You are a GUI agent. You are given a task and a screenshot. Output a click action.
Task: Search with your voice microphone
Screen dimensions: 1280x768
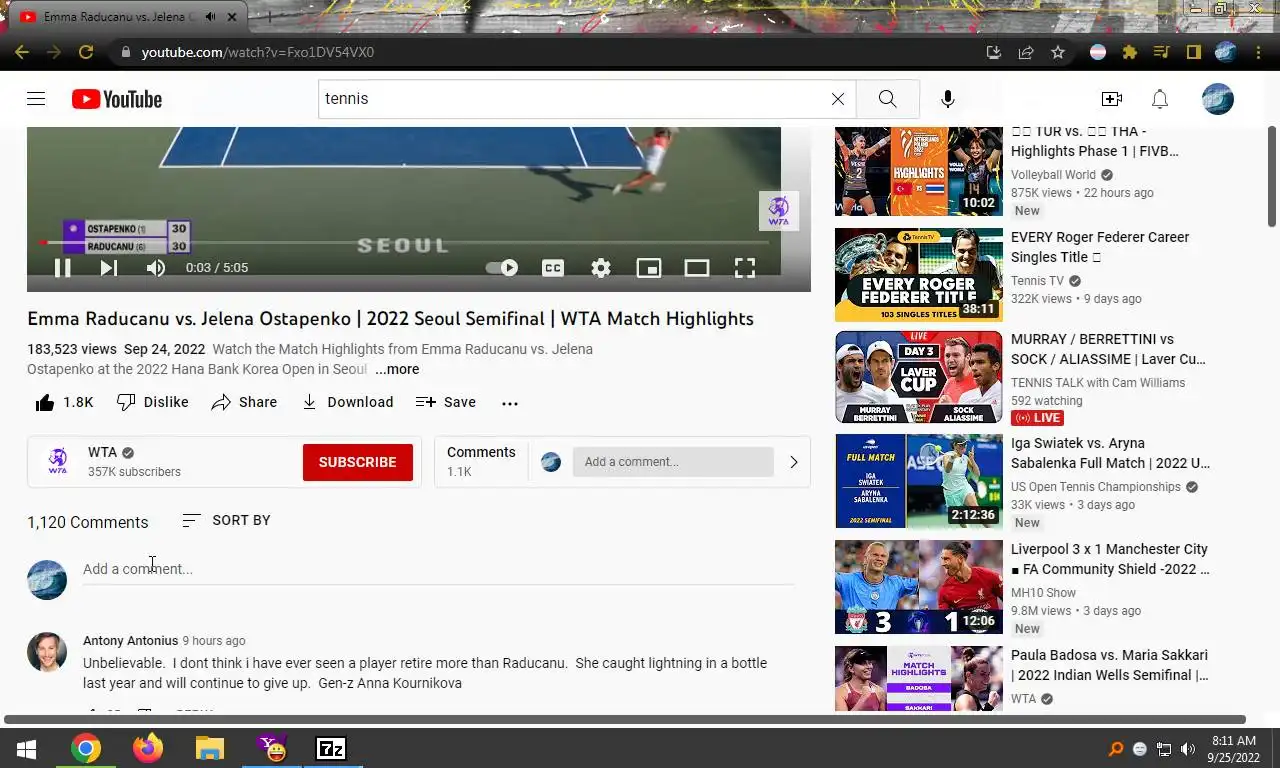pos(948,99)
